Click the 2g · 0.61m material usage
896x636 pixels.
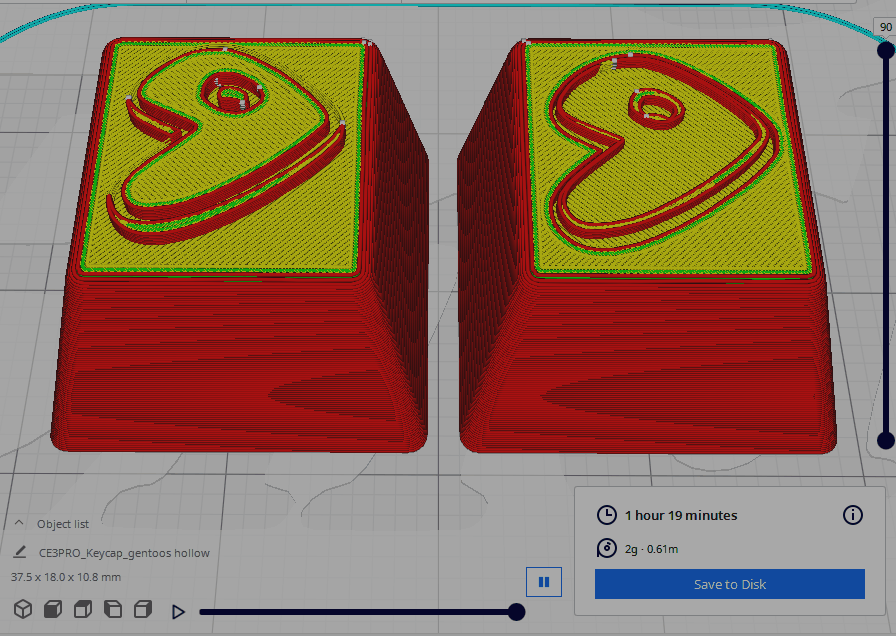pyautogui.click(x=651, y=549)
